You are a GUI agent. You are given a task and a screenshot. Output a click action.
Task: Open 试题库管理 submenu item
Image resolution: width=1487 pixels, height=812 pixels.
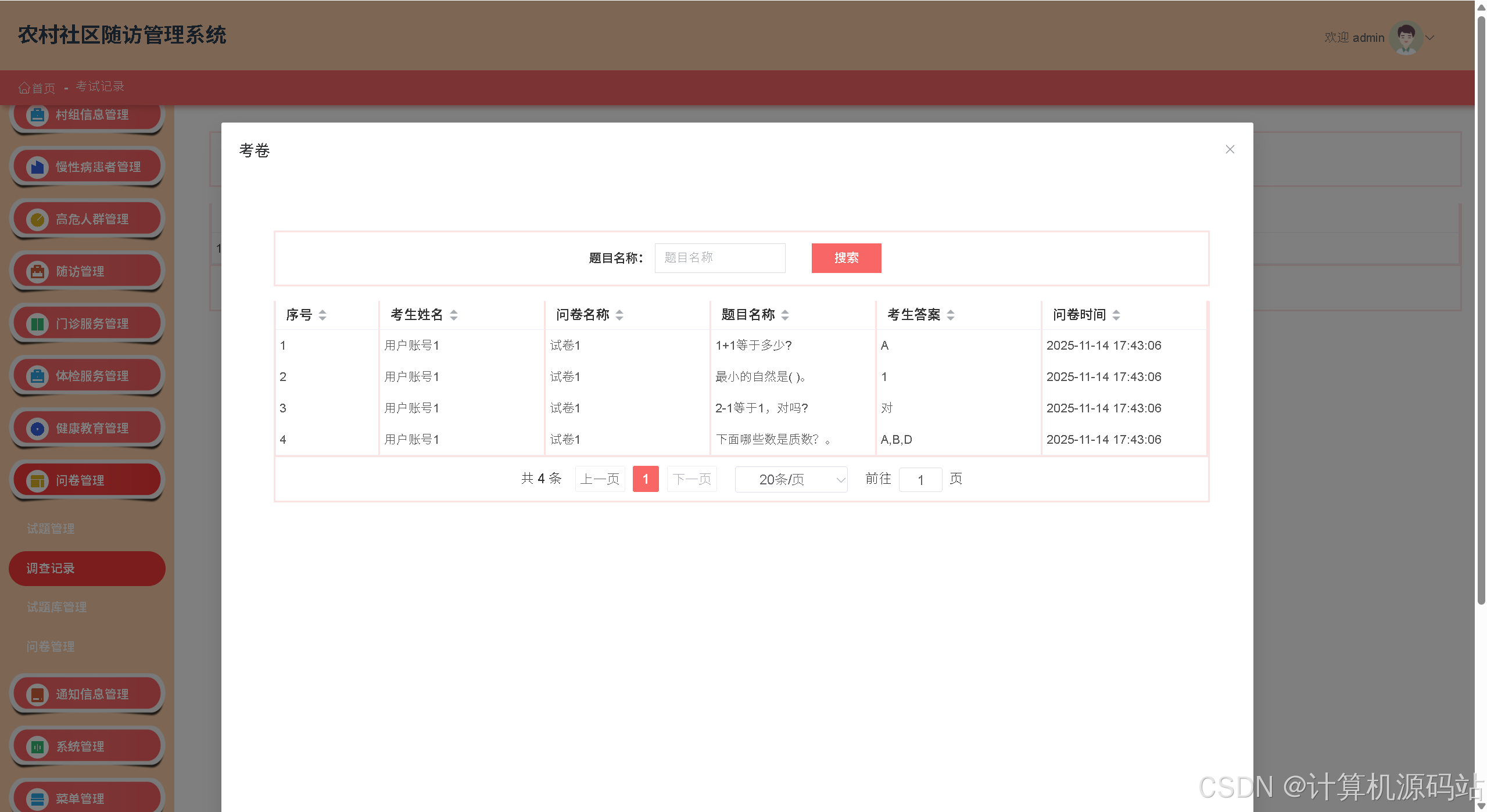pyautogui.click(x=56, y=607)
